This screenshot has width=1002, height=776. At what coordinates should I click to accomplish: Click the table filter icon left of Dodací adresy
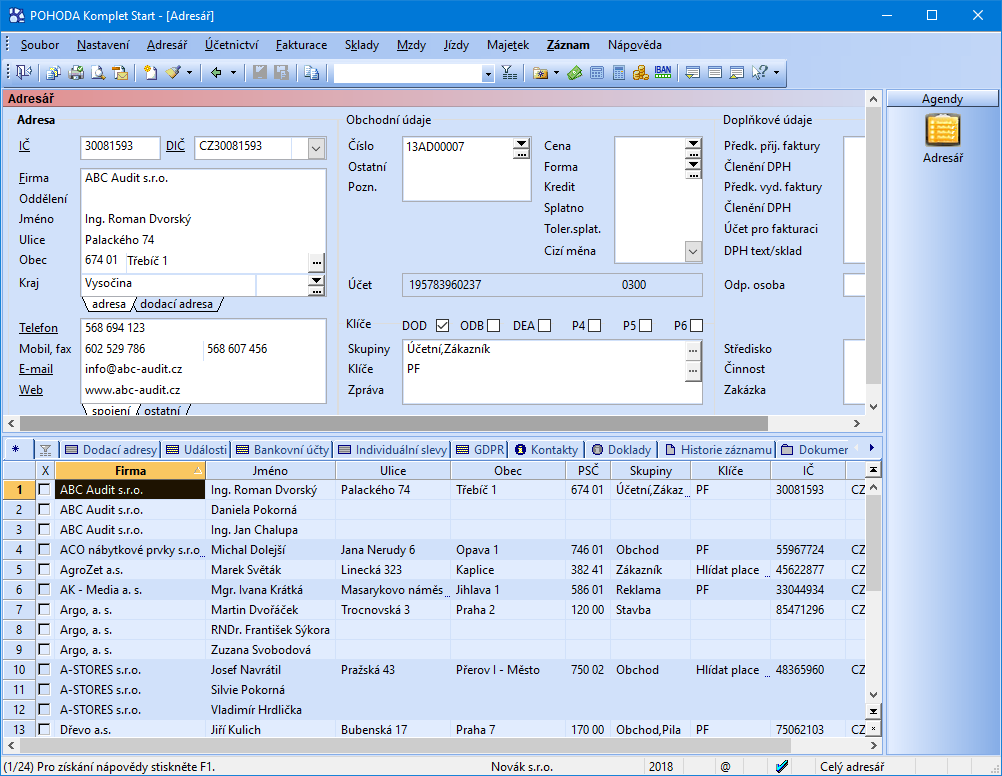pyautogui.click(x=45, y=450)
